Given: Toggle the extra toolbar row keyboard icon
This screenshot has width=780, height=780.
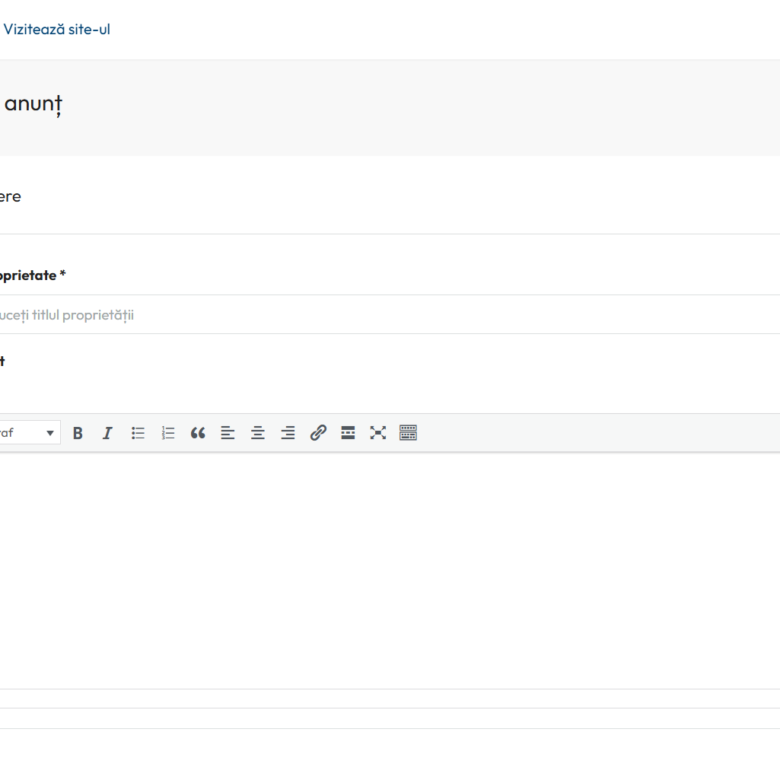Looking at the screenshot, I should 408,433.
